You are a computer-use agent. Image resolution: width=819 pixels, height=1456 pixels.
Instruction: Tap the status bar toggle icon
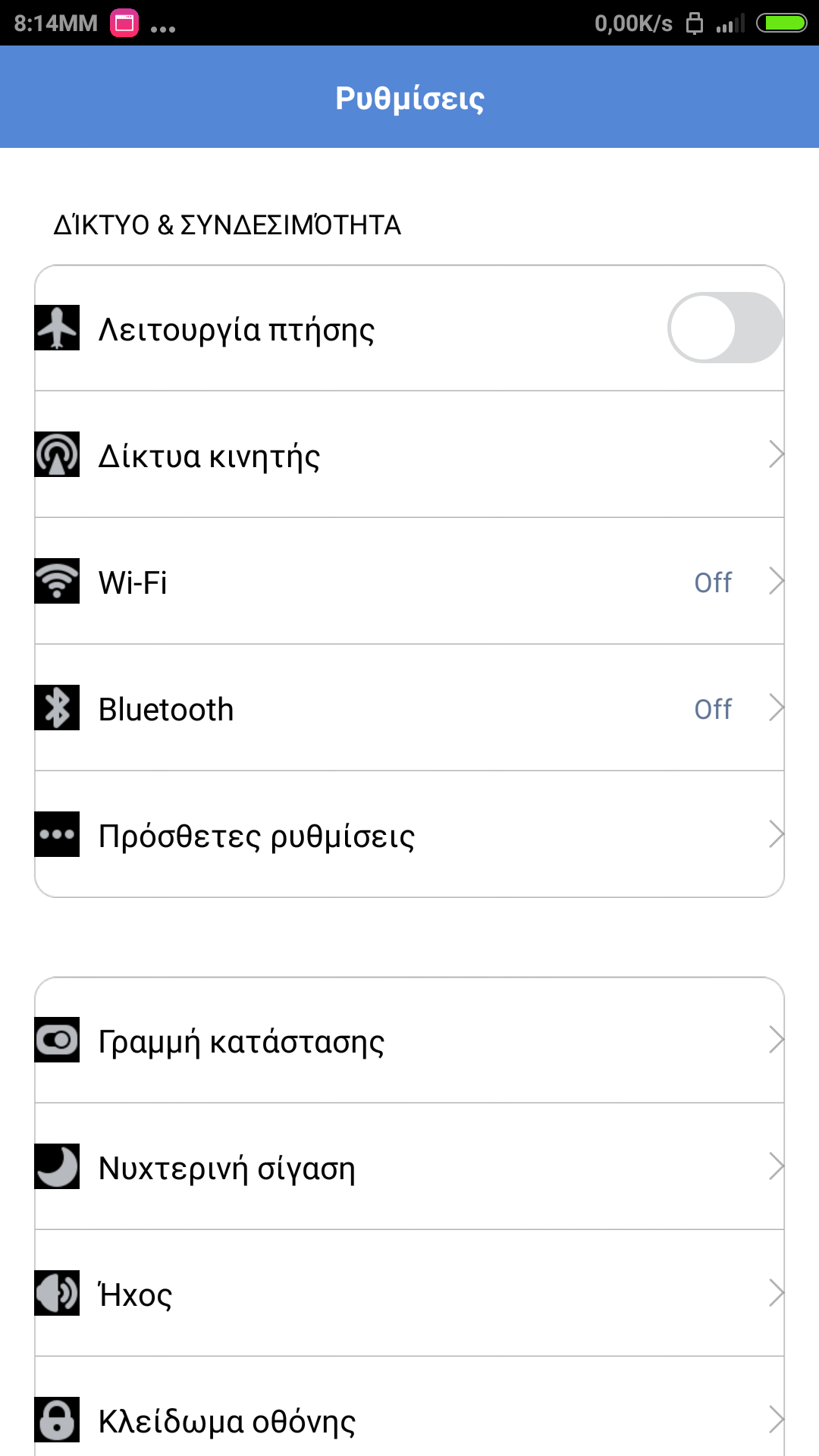57,1040
